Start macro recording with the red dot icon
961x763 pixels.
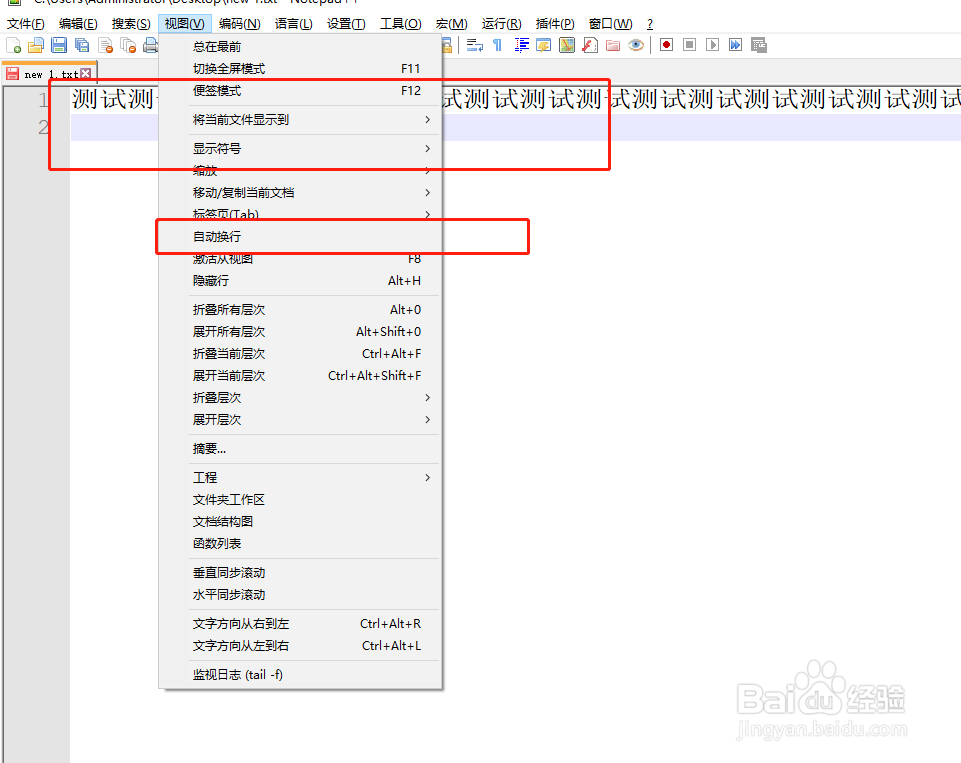tap(667, 44)
